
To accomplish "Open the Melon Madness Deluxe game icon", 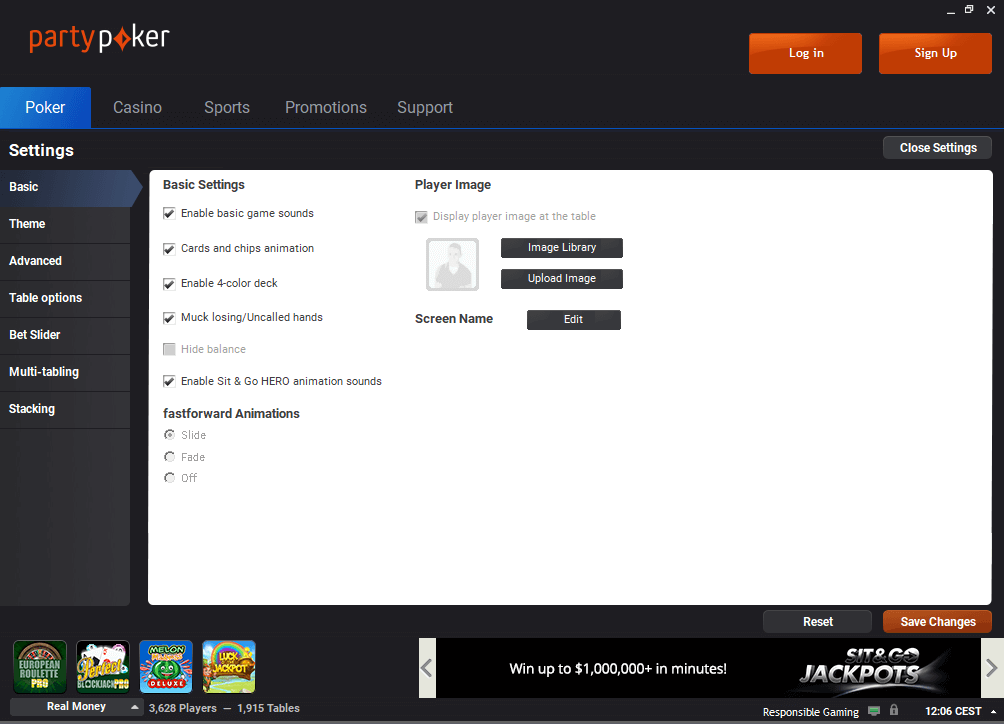I will pos(166,666).
